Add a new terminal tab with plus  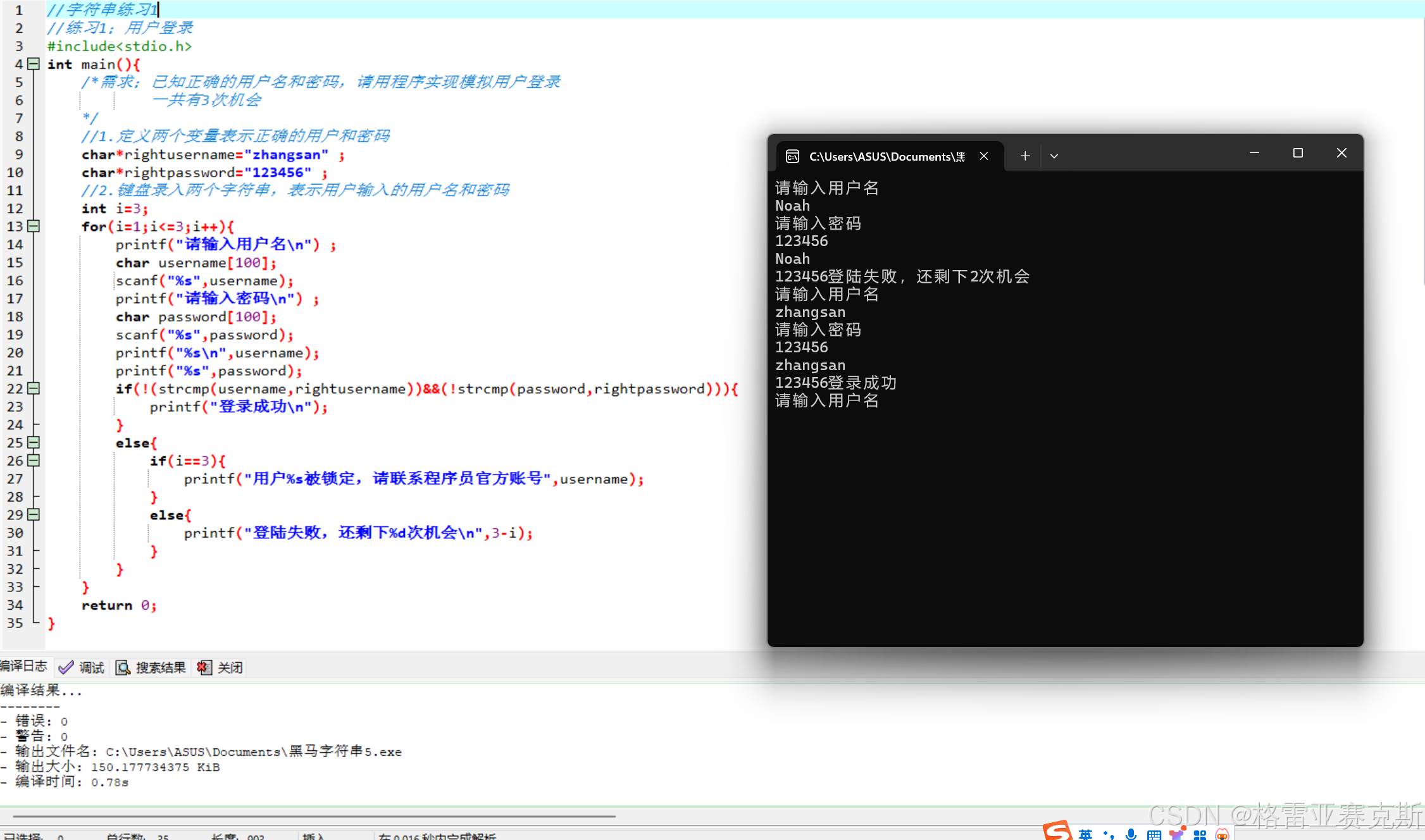[1025, 156]
